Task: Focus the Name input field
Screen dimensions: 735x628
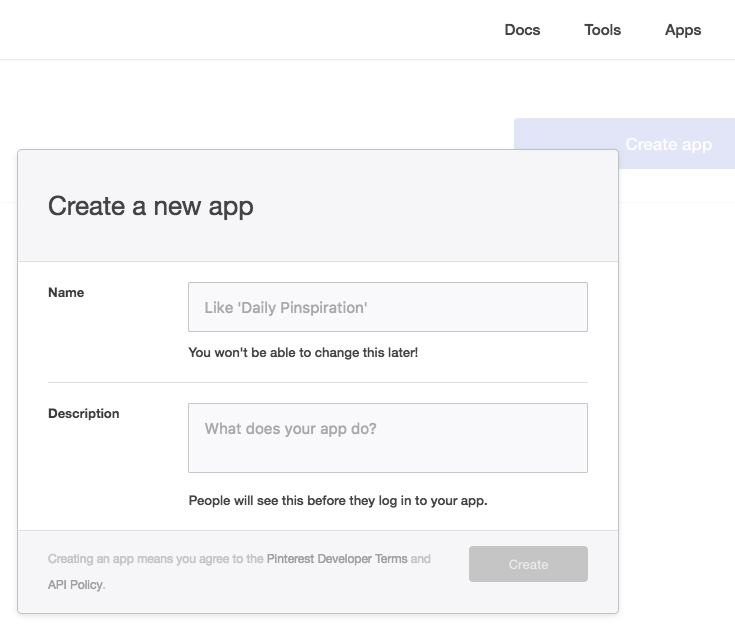Action: (x=388, y=307)
